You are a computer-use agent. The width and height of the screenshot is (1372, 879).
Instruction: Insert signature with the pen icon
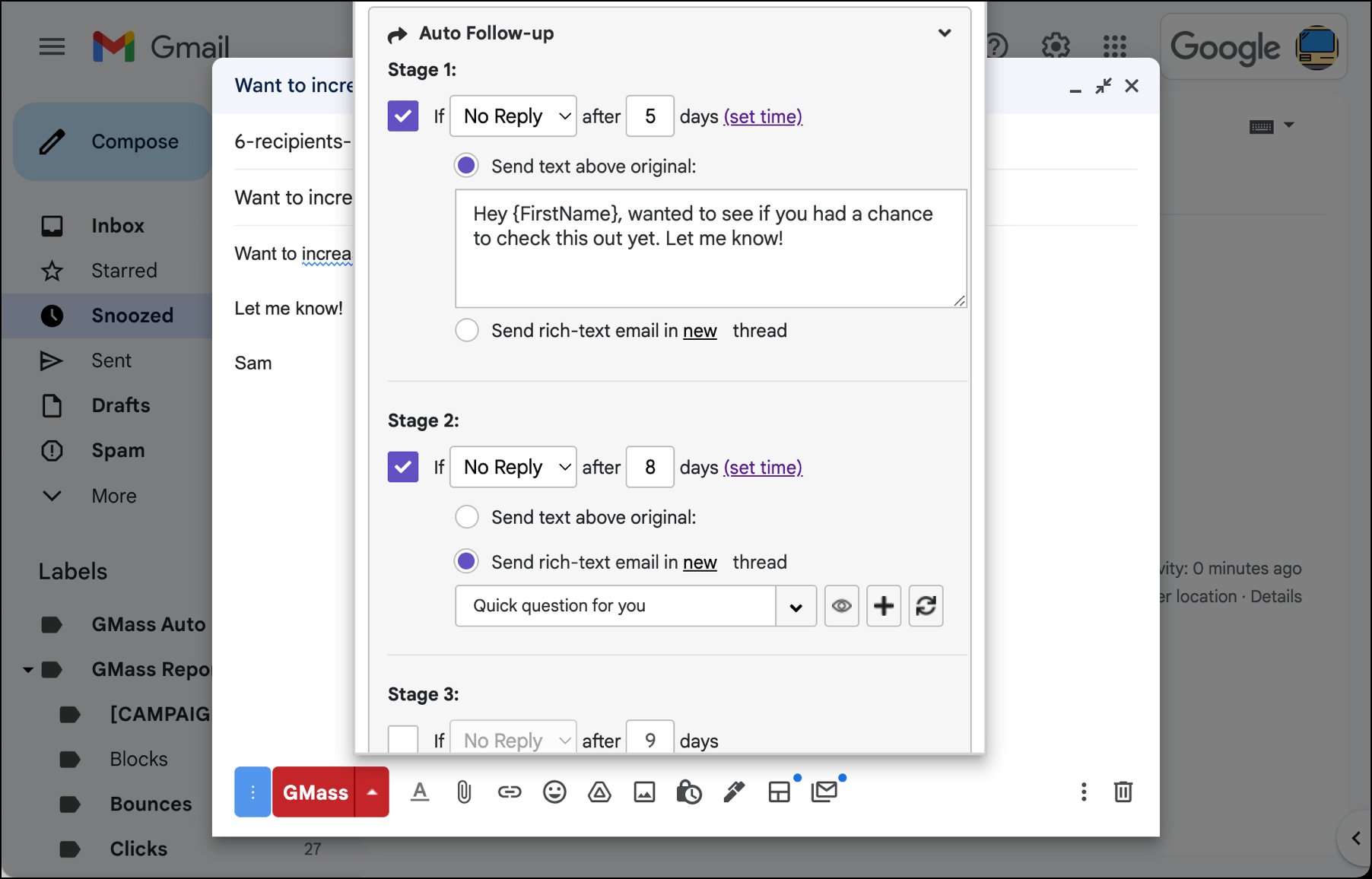(734, 792)
